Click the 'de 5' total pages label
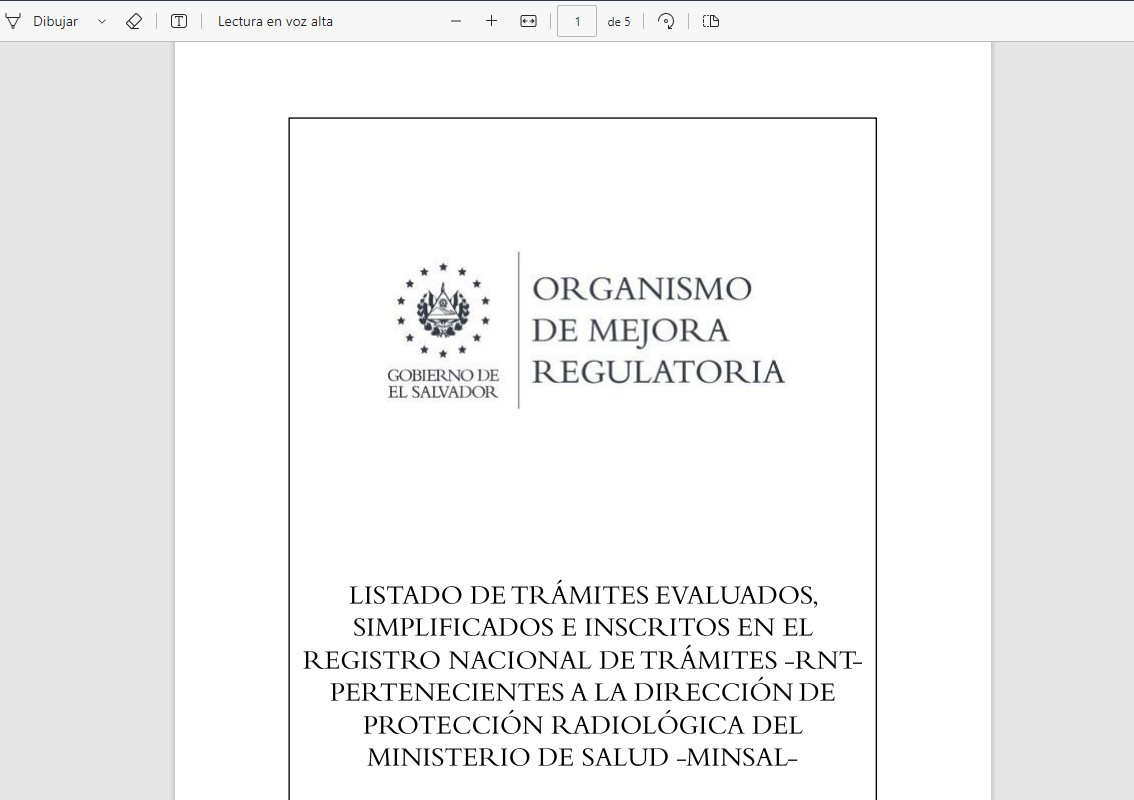The image size is (1134, 800). coord(619,22)
